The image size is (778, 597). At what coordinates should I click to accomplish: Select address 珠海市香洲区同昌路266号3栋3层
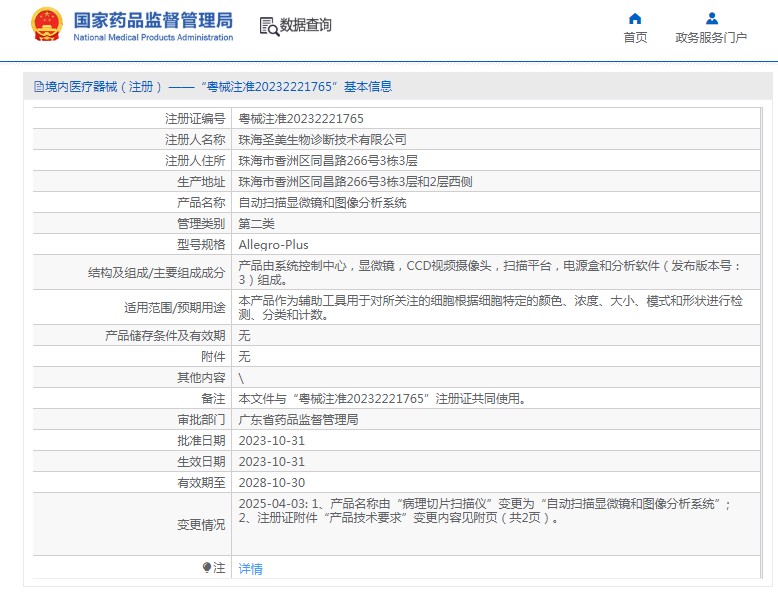click(x=328, y=161)
